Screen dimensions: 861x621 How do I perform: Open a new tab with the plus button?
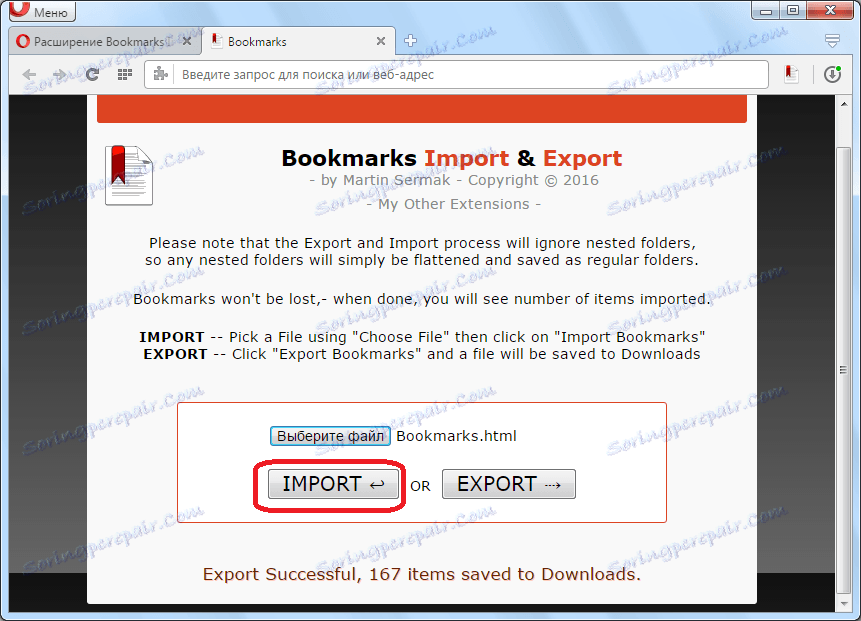click(x=410, y=41)
